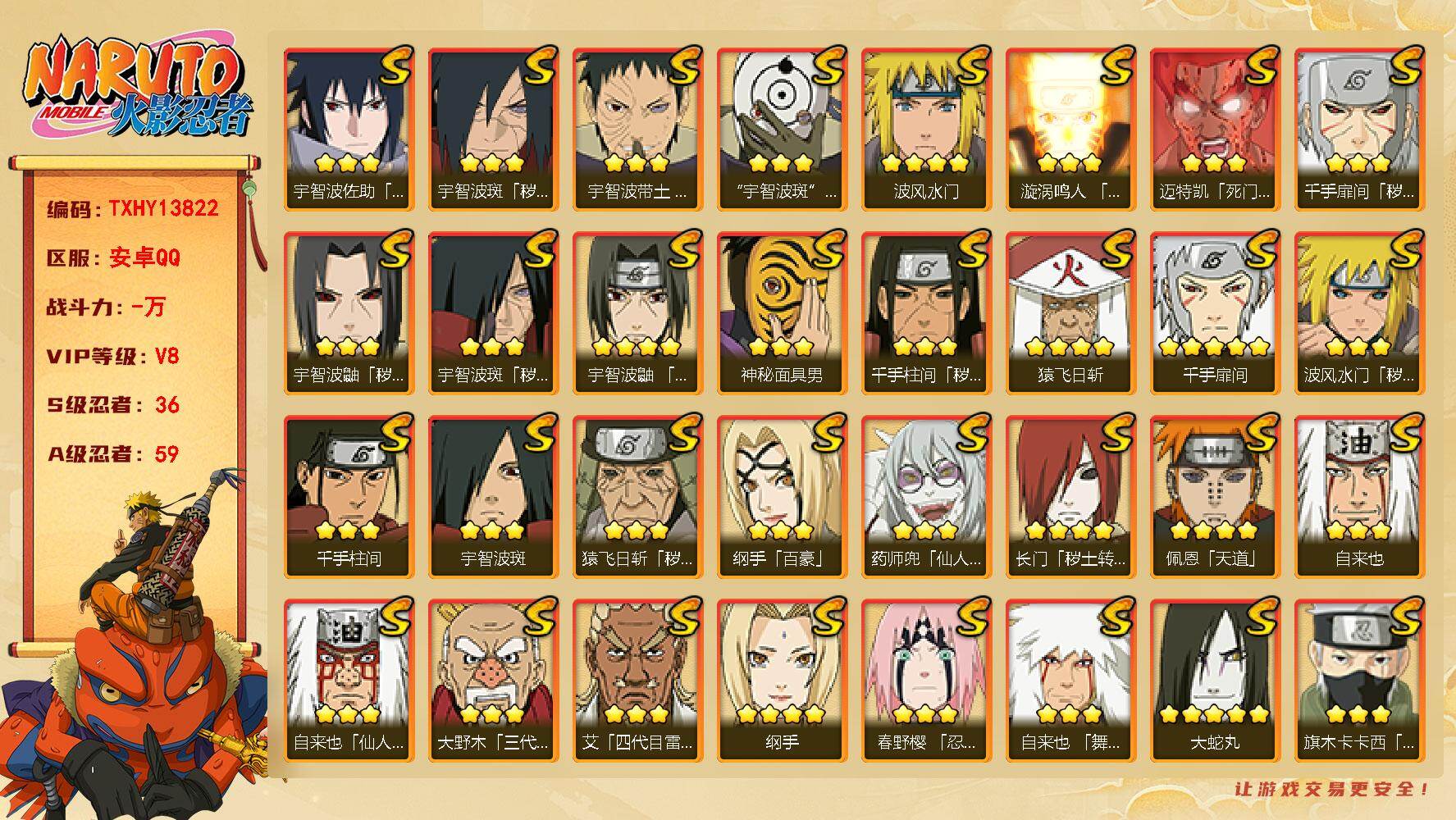Click the A级忍者 count 59
Screen dimensions: 1456x820
click(x=167, y=453)
